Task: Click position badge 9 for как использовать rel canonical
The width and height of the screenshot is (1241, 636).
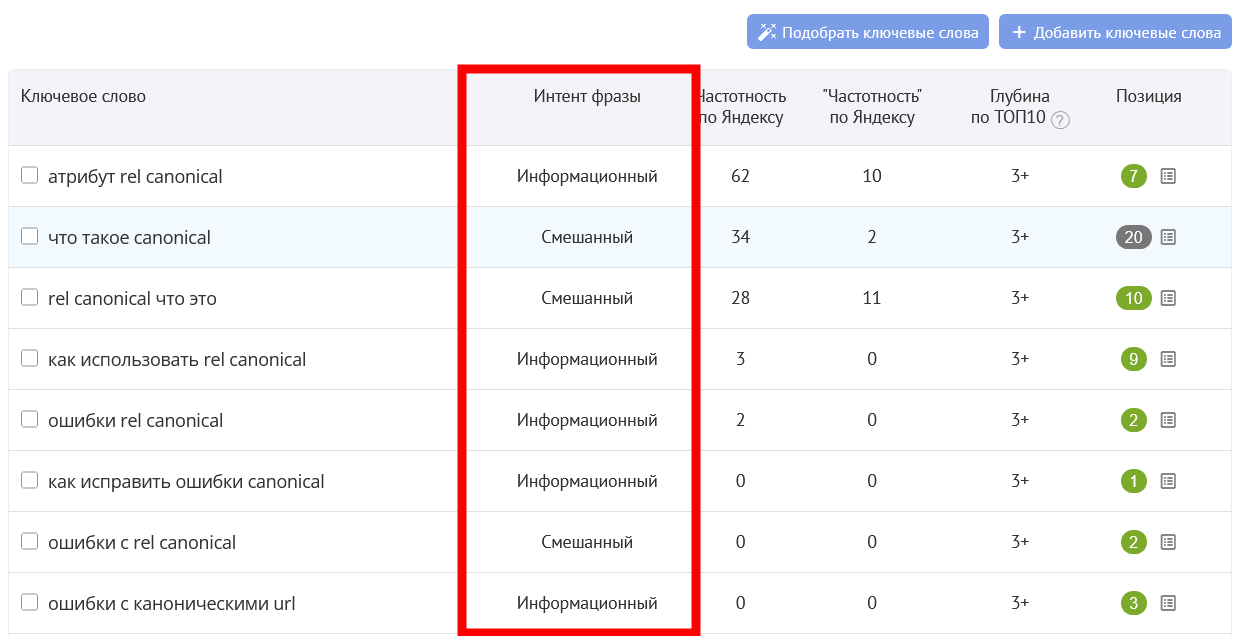Action: coord(1134,359)
